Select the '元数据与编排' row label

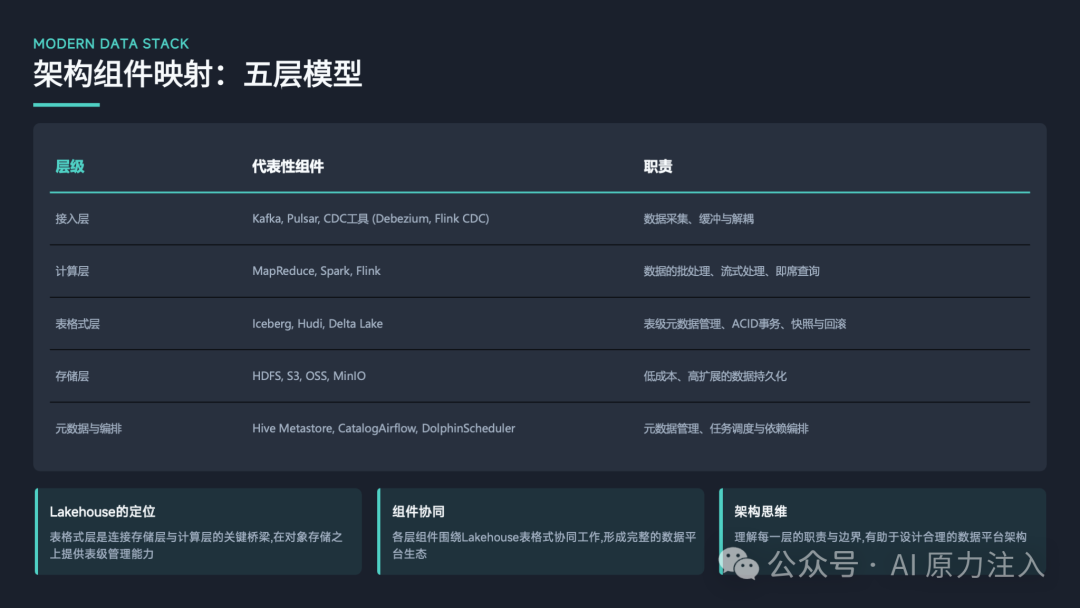point(88,428)
